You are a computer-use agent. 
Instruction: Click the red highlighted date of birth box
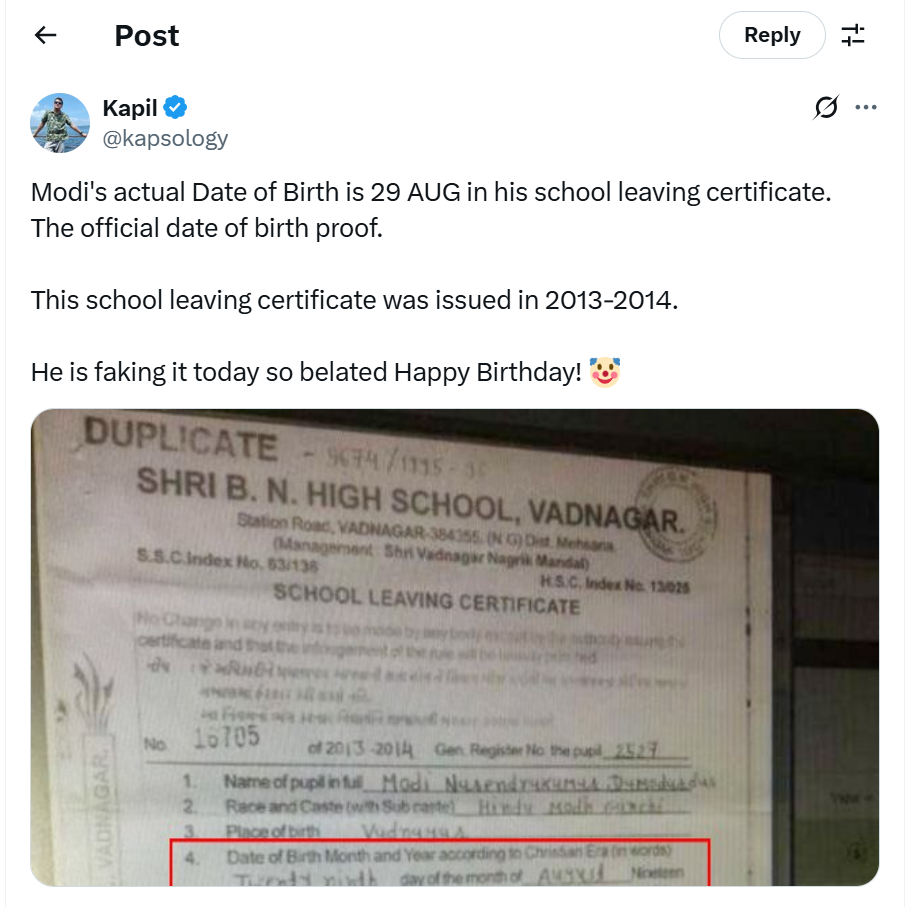point(440,863)
